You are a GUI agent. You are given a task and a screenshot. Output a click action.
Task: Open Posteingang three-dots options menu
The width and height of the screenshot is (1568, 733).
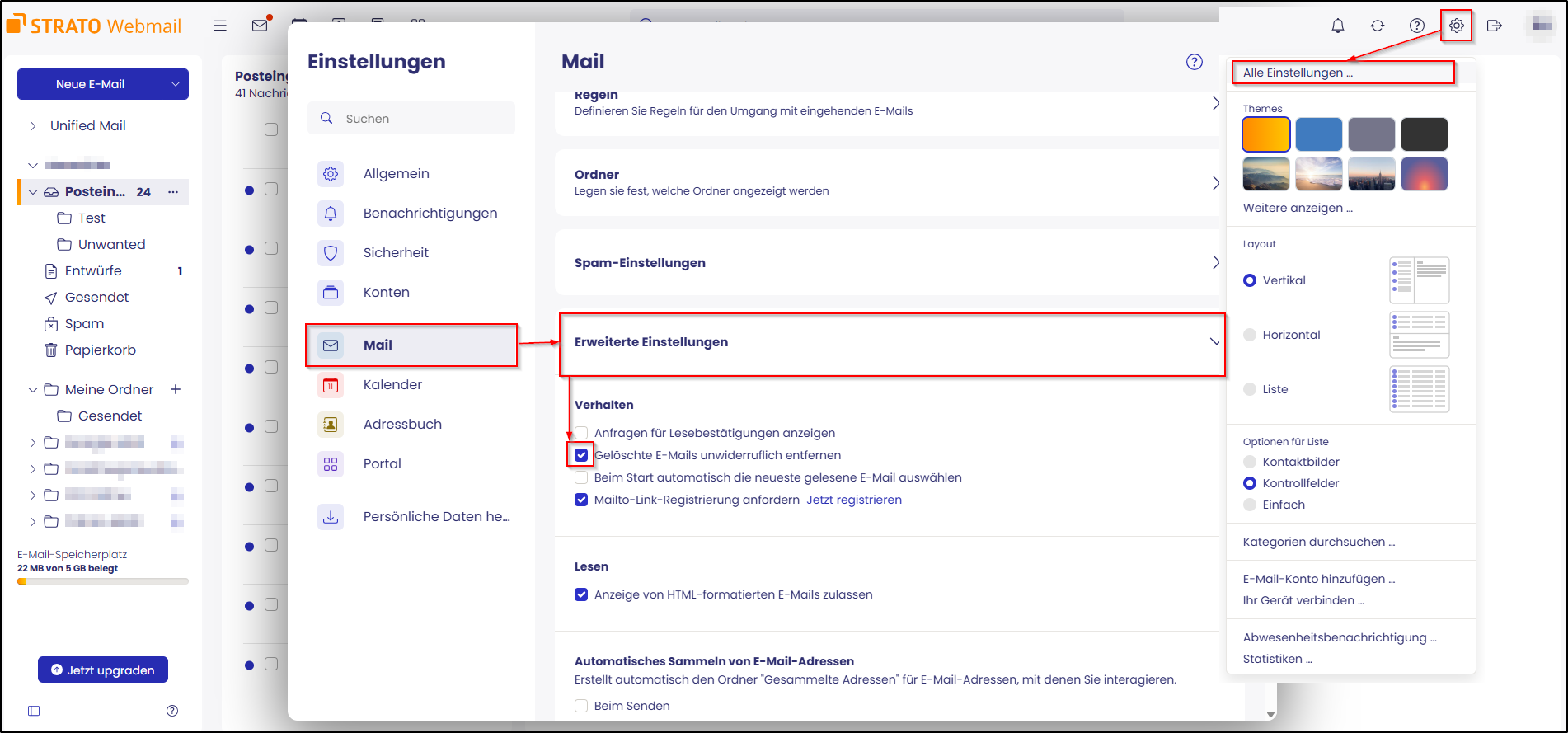click(173, 192)
